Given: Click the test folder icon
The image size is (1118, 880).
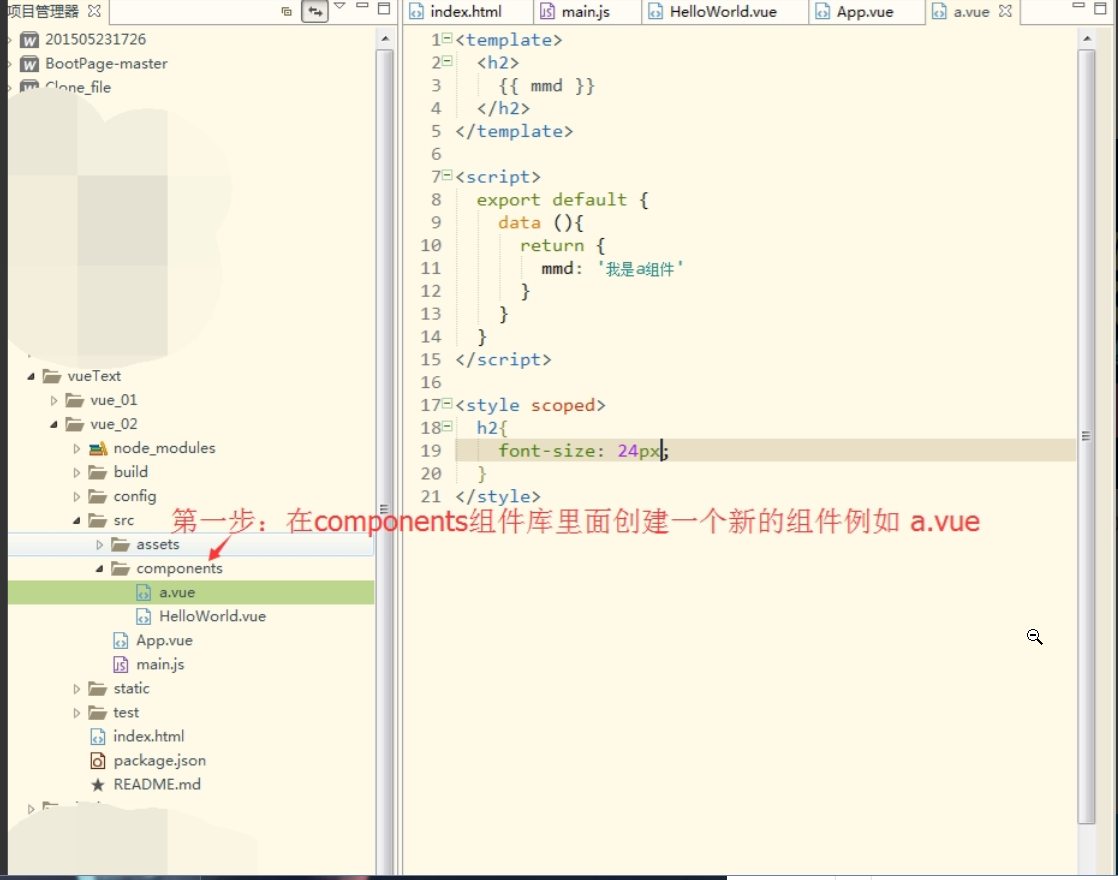Looking at the screenshot, I should 97,712.
